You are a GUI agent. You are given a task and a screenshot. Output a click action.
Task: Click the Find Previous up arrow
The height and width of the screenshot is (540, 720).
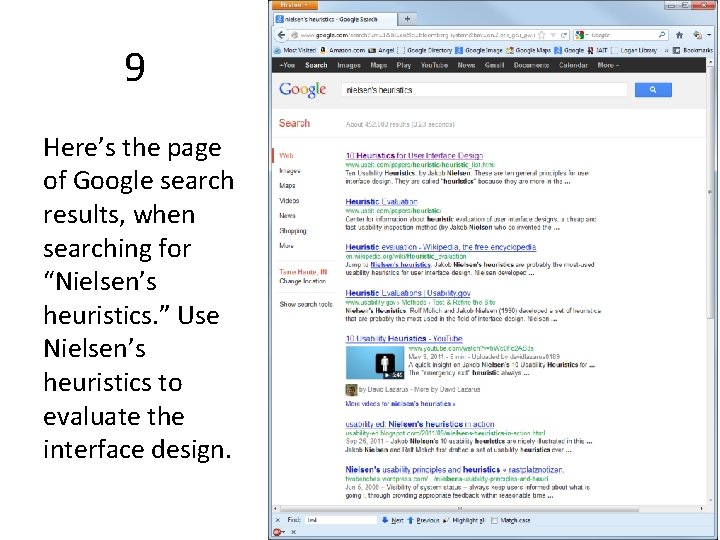411,520
